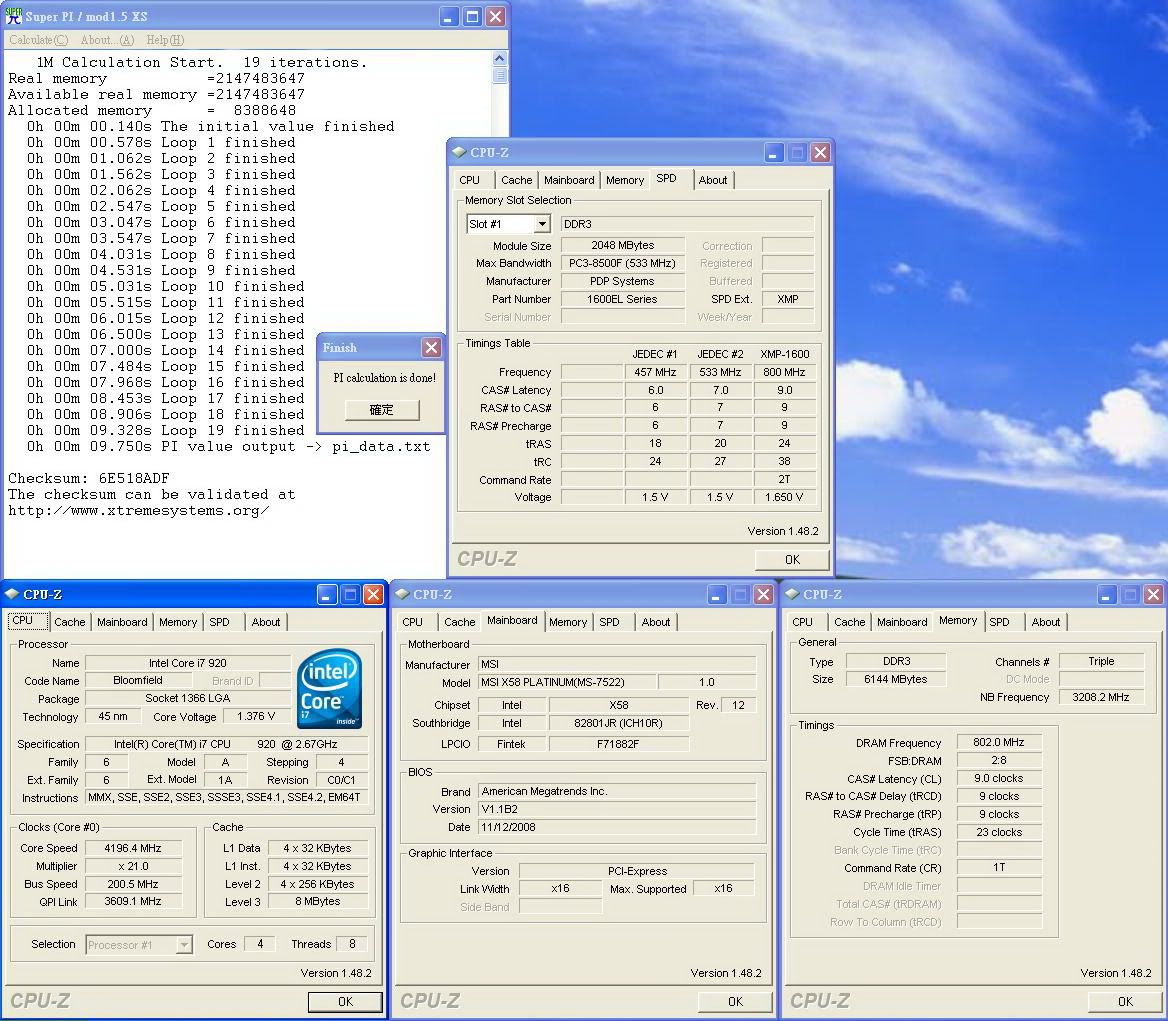Click the Max Bandwidth PC3-8500F value

pos(622,264)
